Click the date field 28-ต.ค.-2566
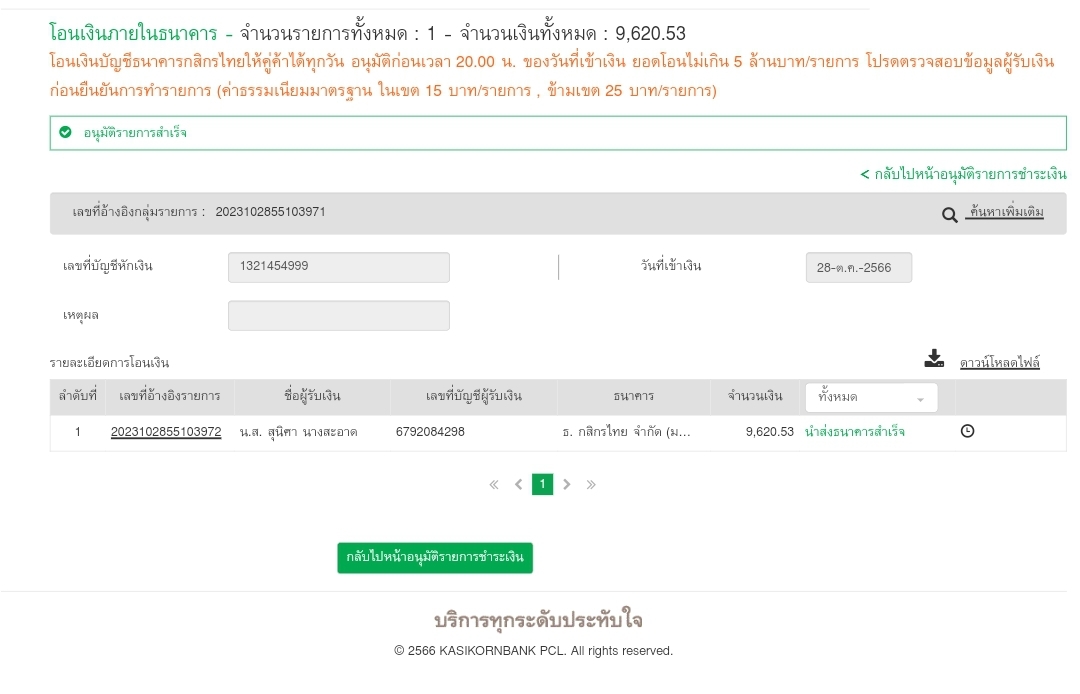Screen dimensions: 1080x694 [x=858, y=268]
